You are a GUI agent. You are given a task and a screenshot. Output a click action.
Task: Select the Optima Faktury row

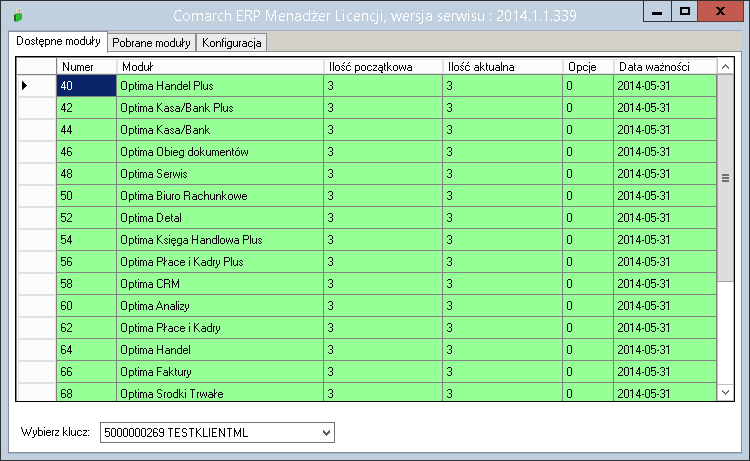[367, 372]
